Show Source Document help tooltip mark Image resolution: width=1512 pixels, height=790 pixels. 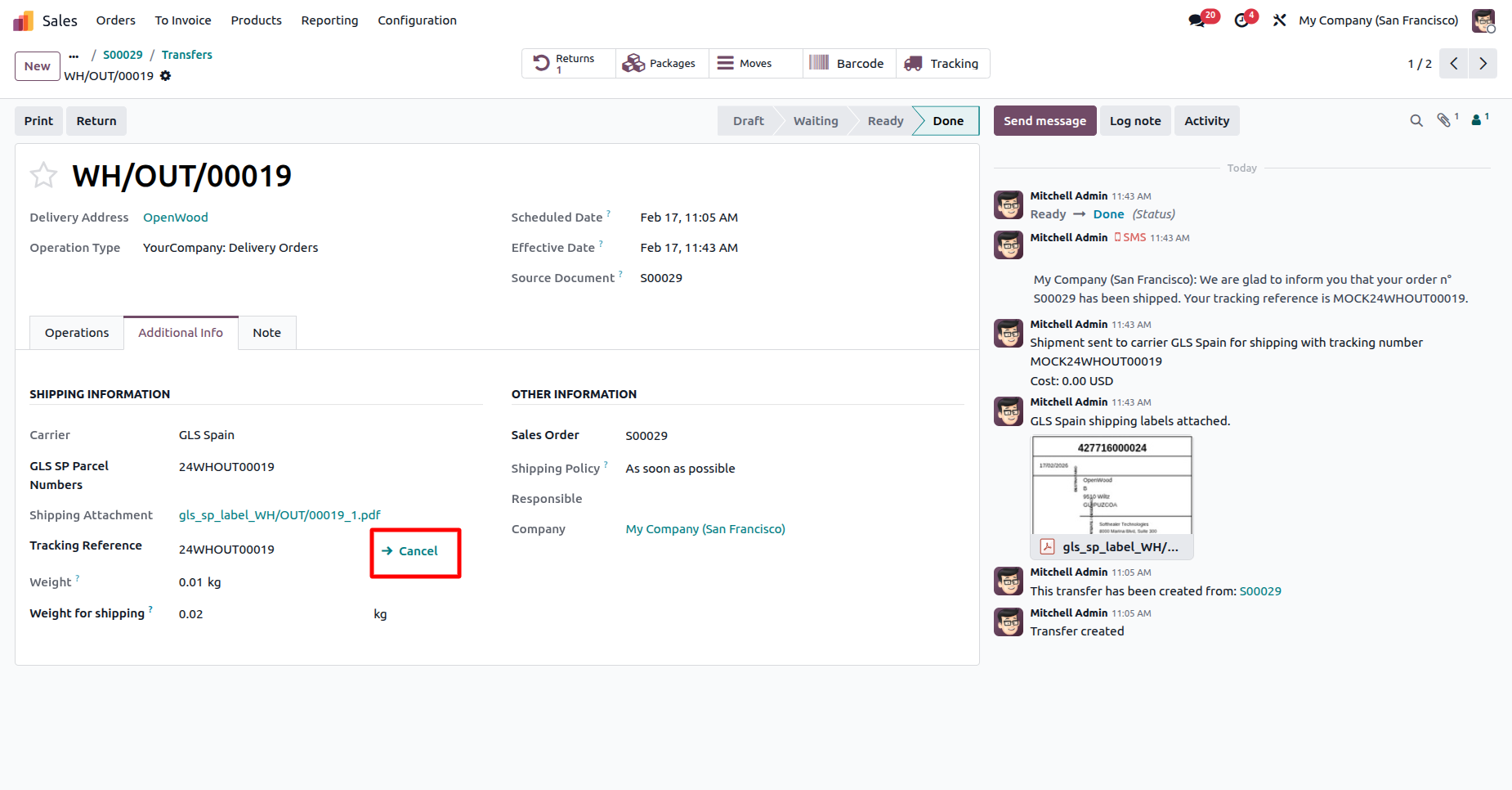pyautogui.click(x=620, y=274)
